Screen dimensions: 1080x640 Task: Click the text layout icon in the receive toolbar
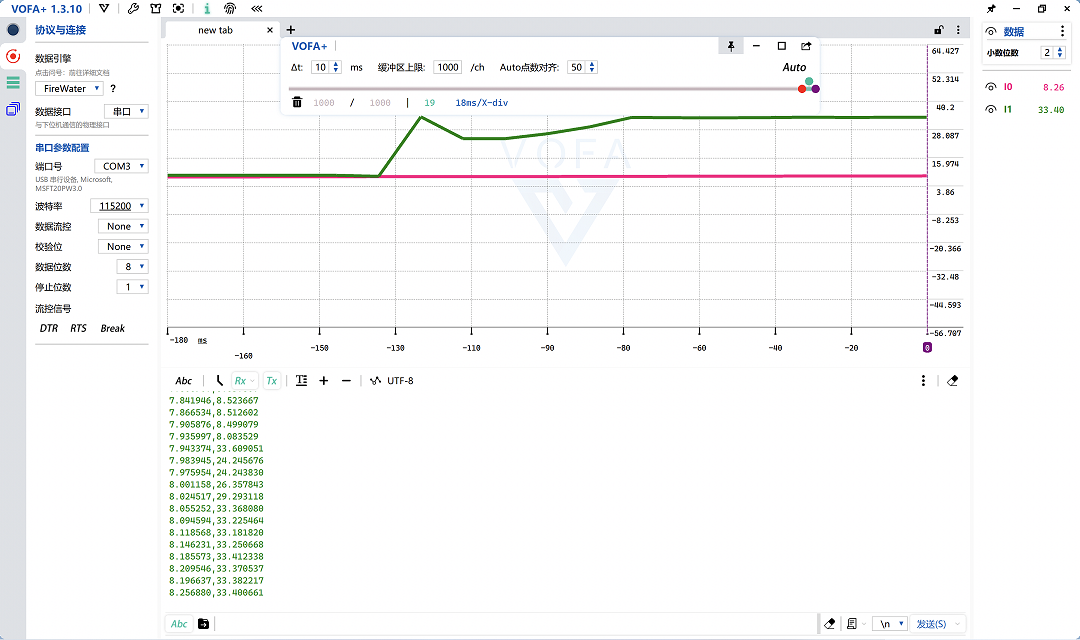pyautogui.click(x=301, y=380)
